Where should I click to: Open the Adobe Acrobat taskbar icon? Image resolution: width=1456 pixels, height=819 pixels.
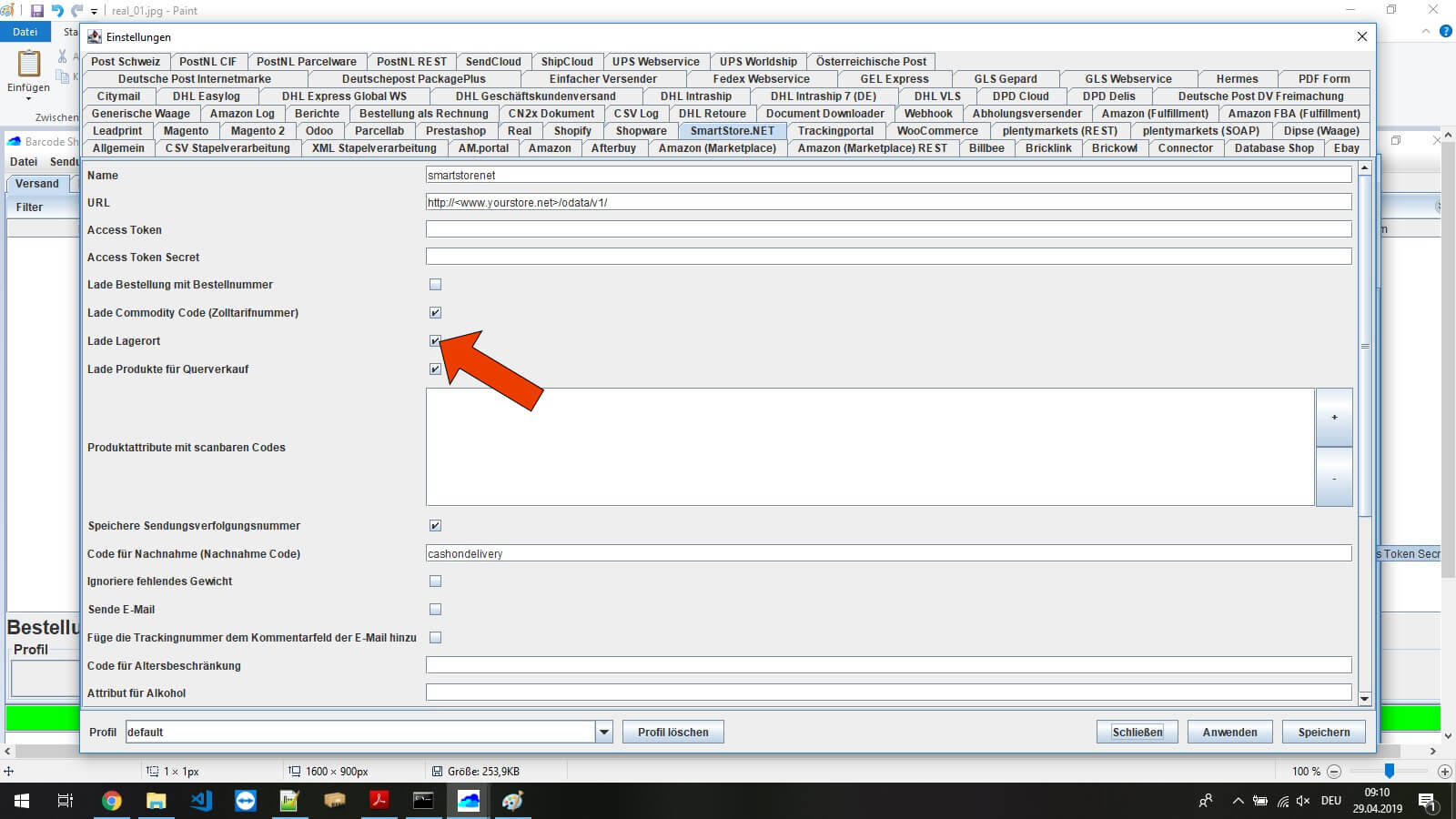point(379,801)
